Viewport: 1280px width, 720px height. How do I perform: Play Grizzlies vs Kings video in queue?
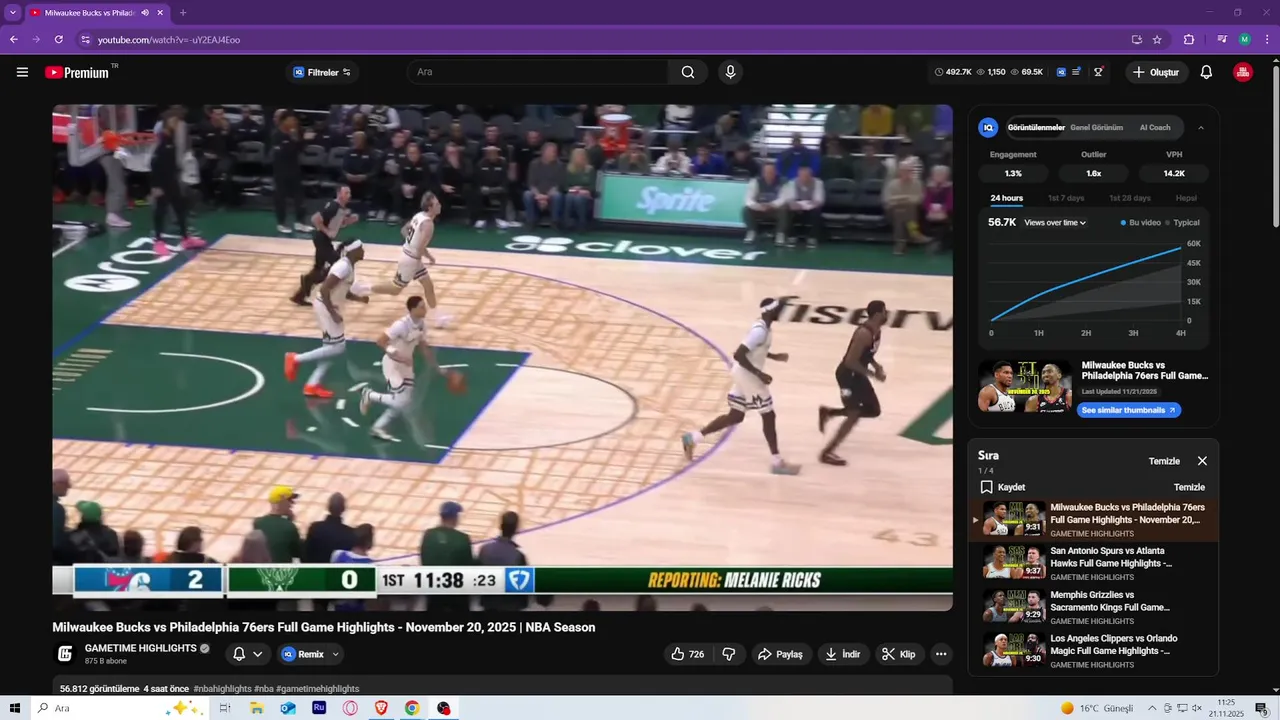(x=1095, y=607)
